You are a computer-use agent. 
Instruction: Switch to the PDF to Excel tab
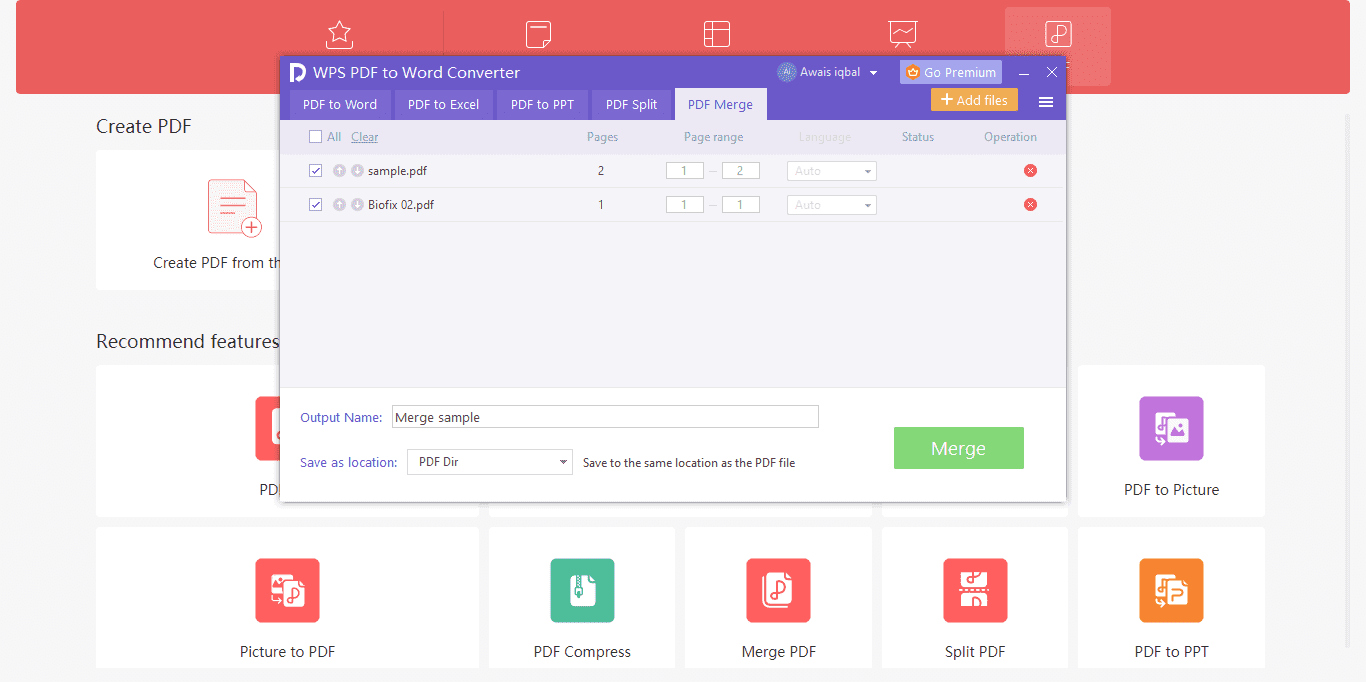pyautogui.click(x=443, y=104)
